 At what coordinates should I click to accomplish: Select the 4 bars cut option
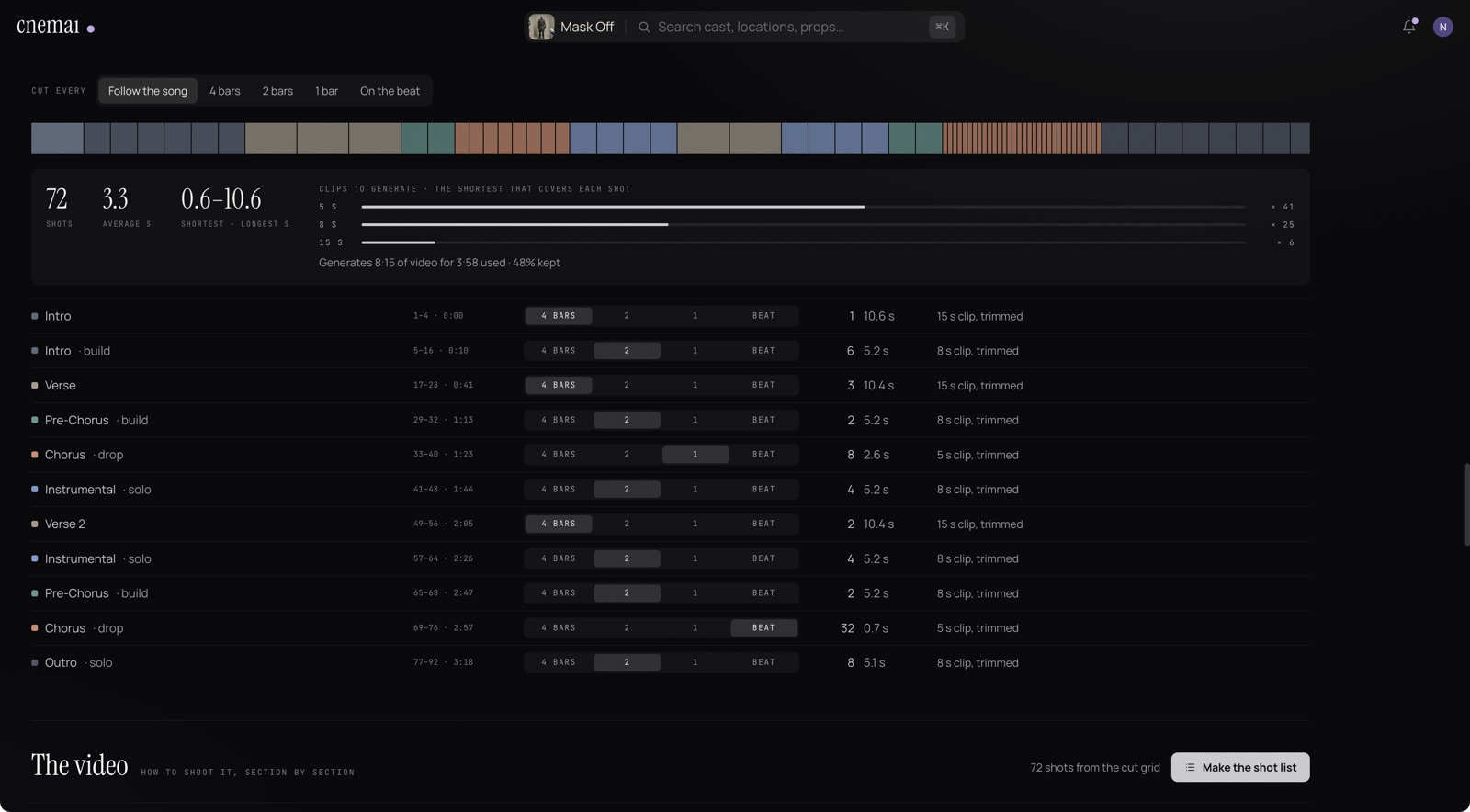[225, 91]
